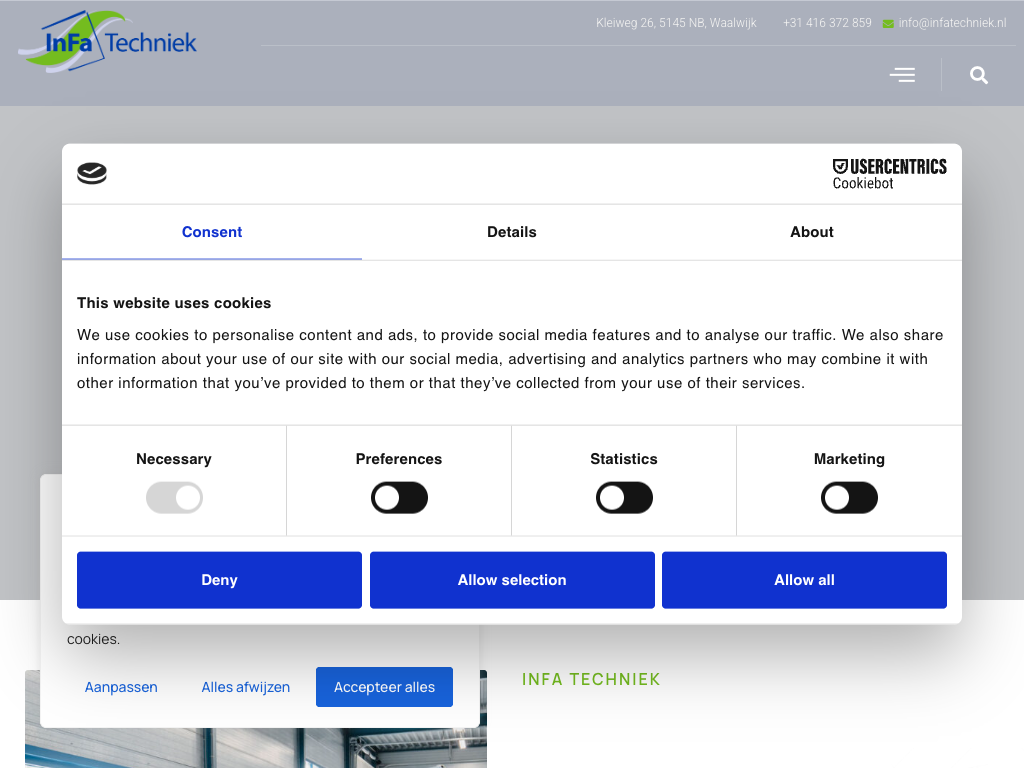
Task: Turn on the Statistics cookies toggle
Action: point(624,498)
